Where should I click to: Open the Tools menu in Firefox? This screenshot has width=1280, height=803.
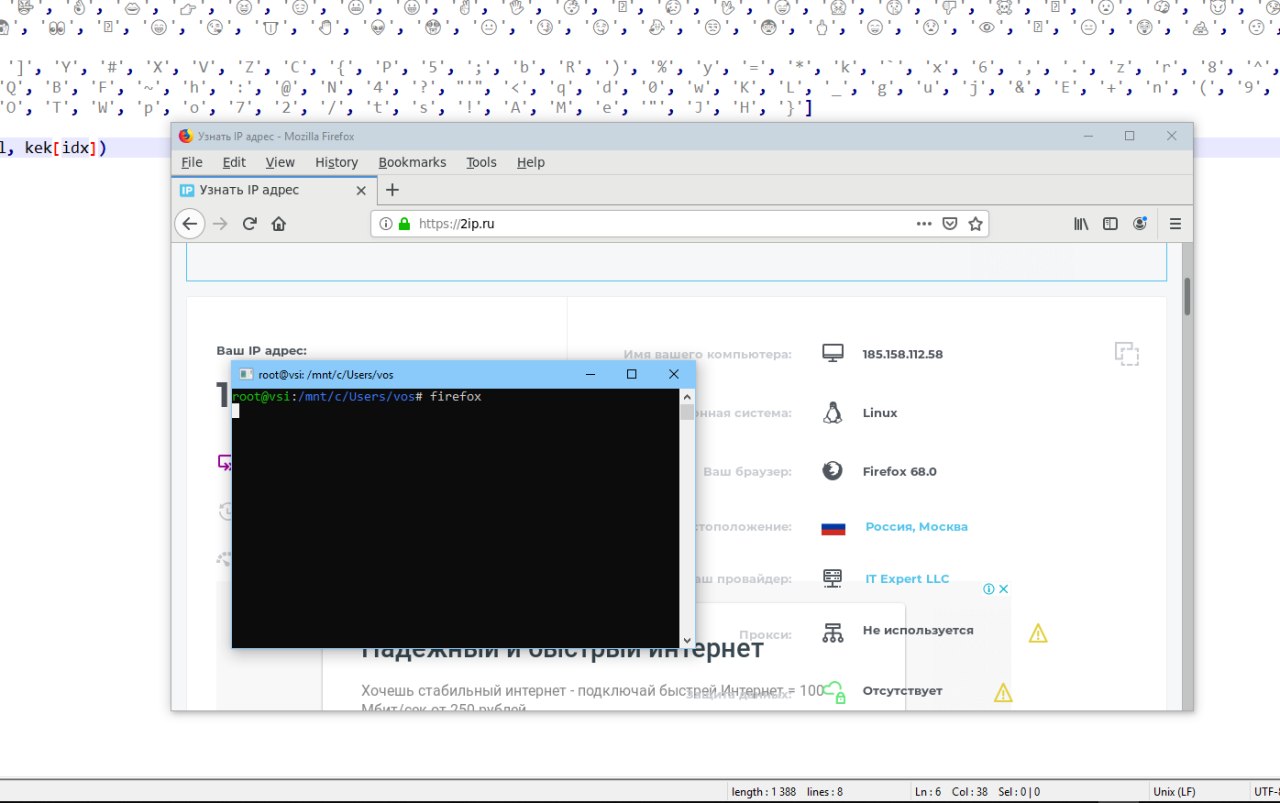(x=481, y=162)
